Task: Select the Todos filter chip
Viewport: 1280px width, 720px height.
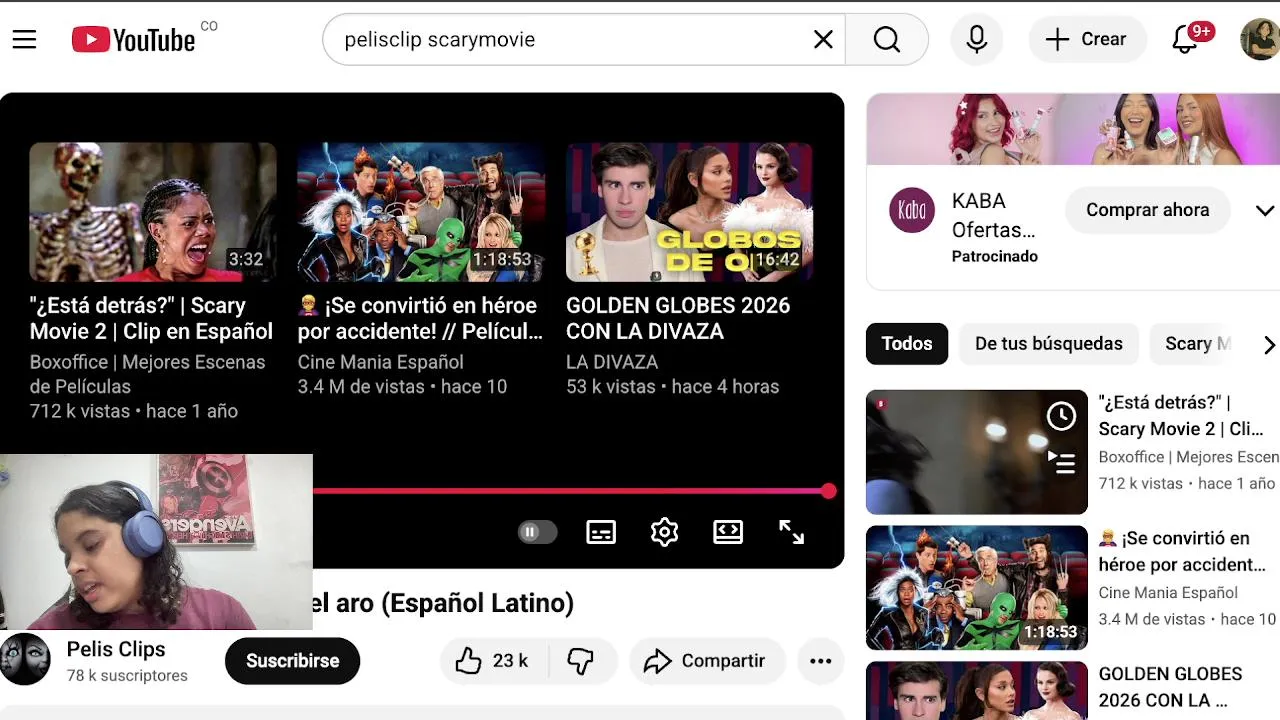Action: coord(907,344)
